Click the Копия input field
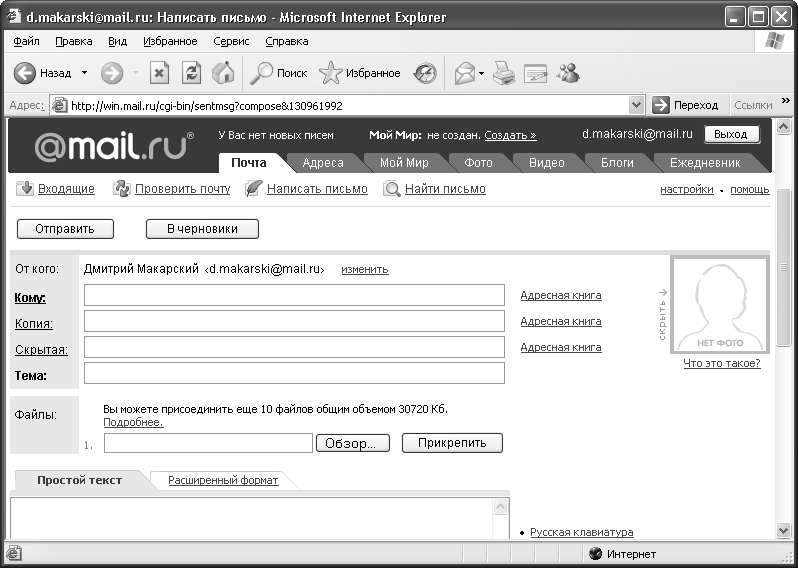 pos(294,321)
